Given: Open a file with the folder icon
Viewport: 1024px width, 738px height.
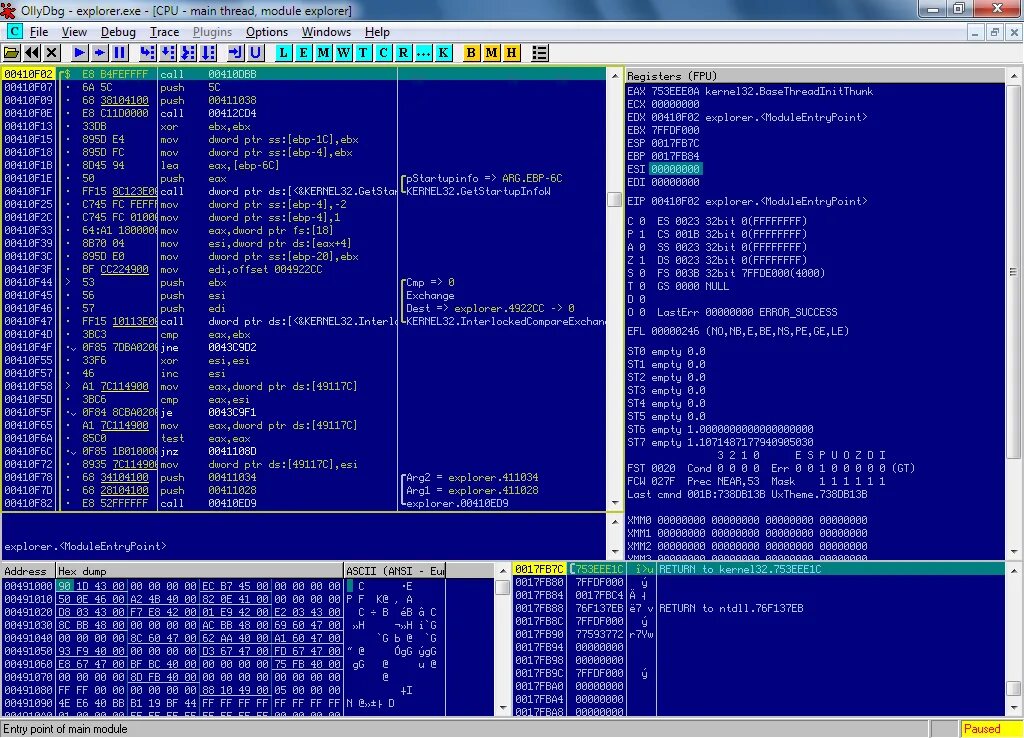Looking at the screenshot, I should 12,53.
